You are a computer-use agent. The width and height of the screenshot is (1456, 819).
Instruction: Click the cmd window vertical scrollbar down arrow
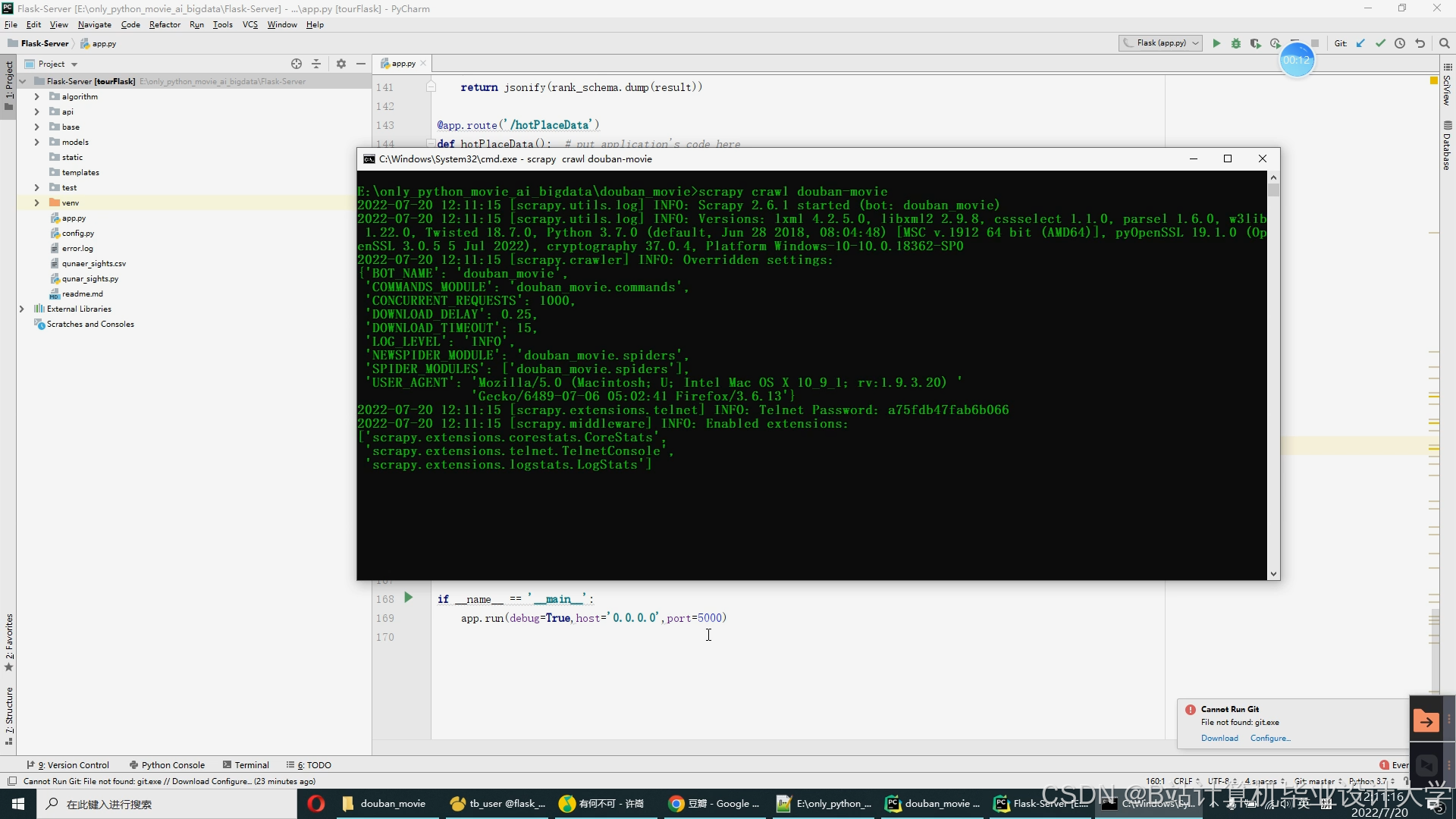(1273, 574)
